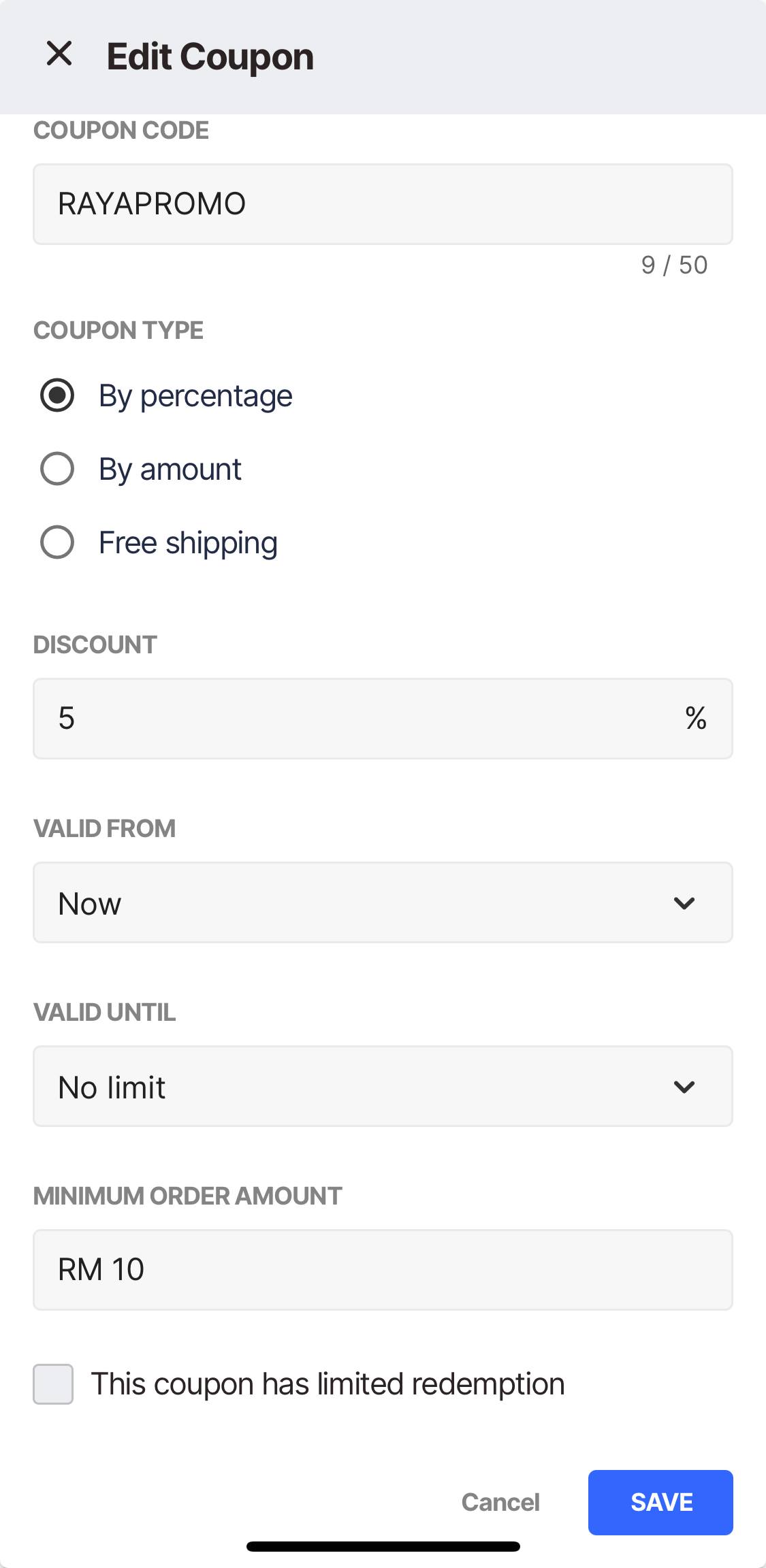Click the Edit Coupon header title

pyautogui.click(x=210, y=56)
